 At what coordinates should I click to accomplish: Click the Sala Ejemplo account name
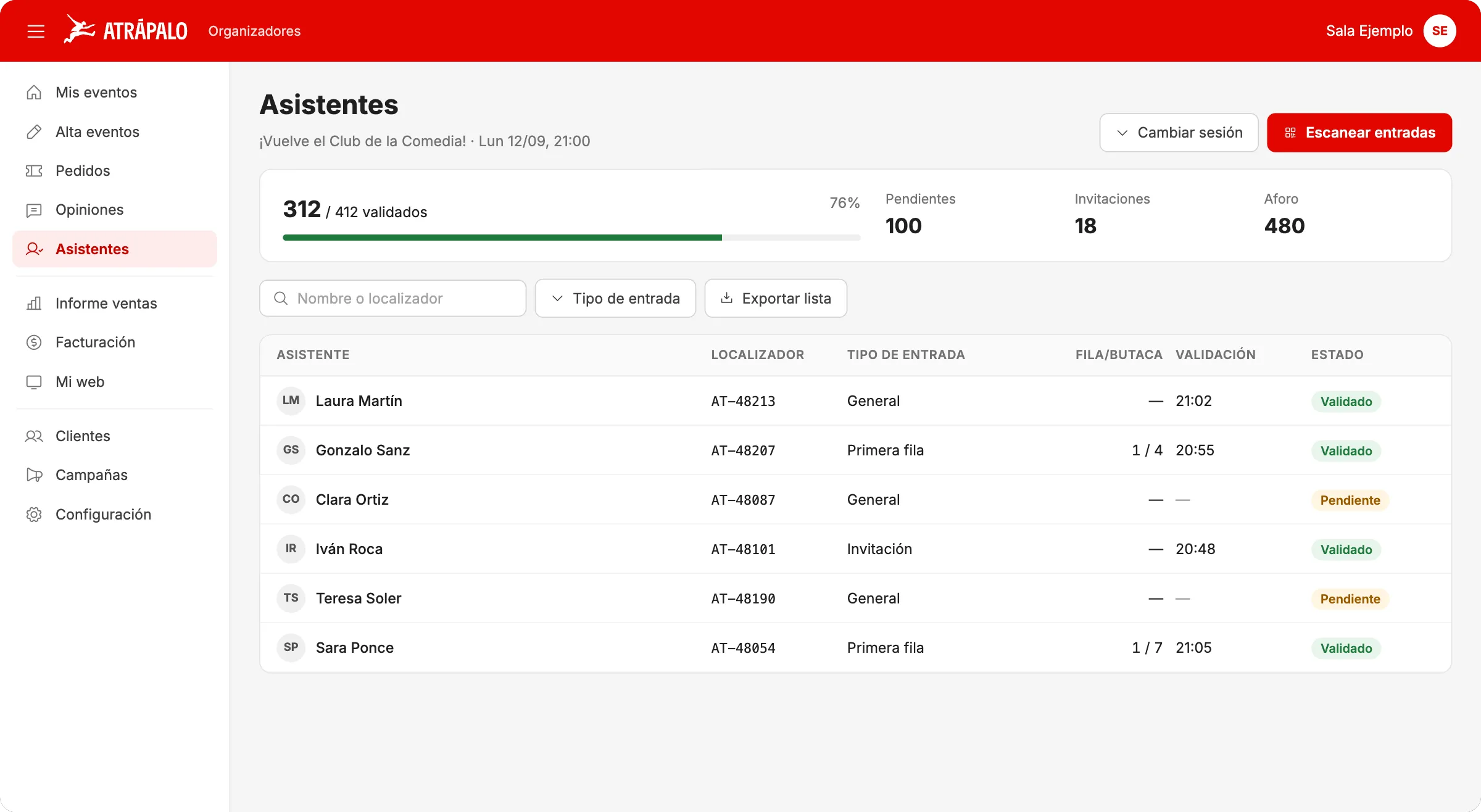(x=1369, y=31)
